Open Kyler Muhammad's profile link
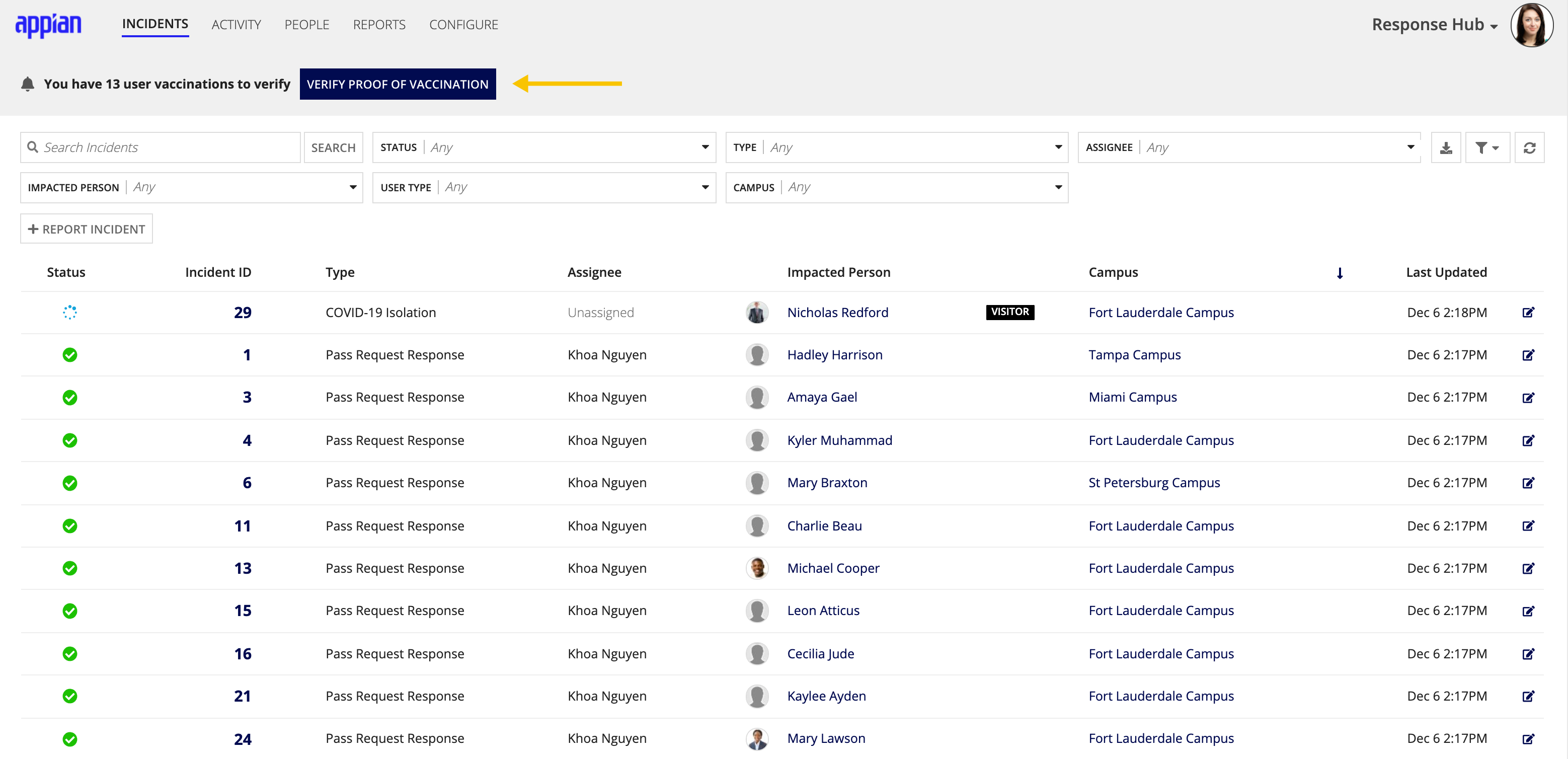 839,440
